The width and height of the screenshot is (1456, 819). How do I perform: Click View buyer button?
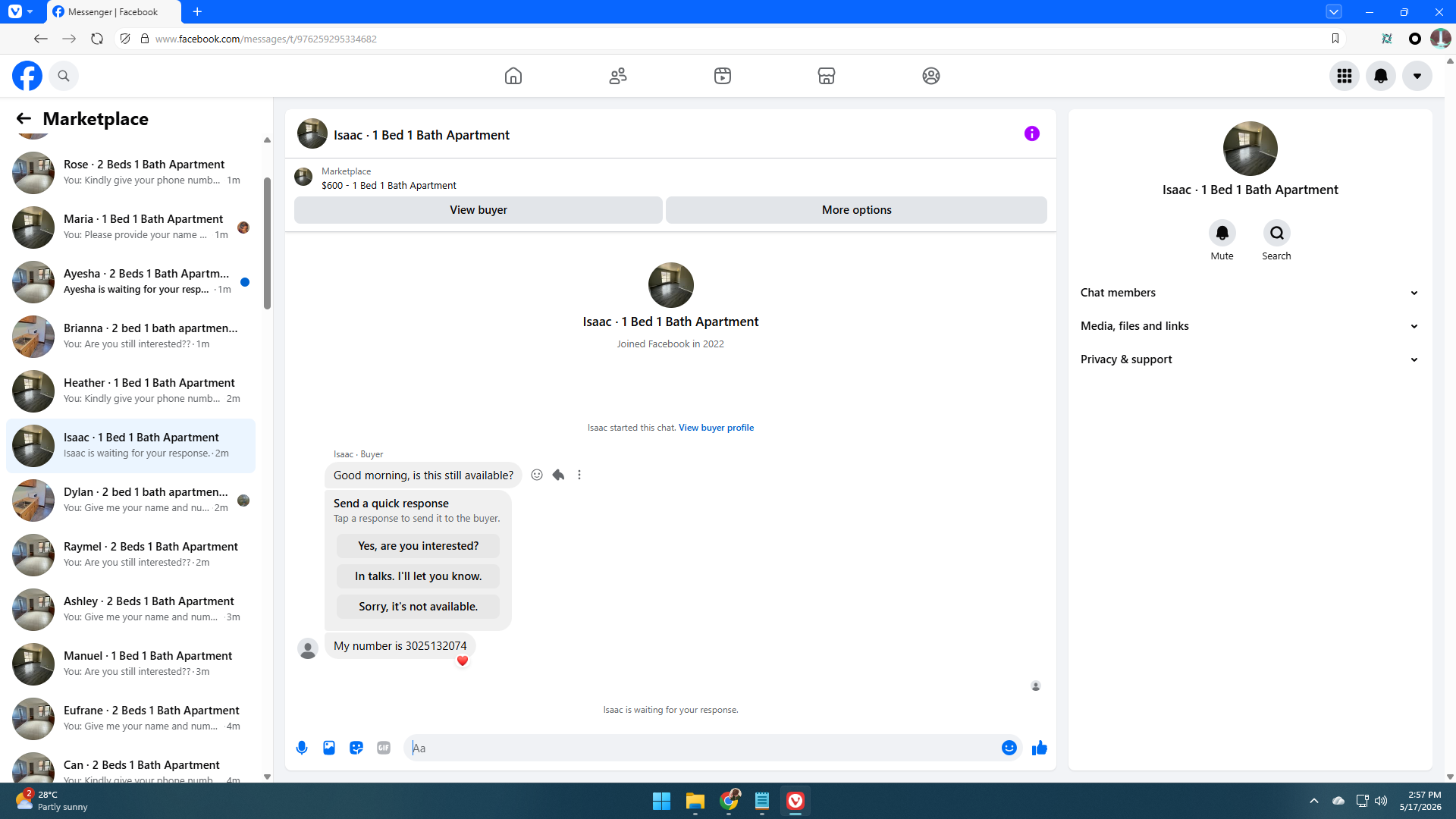pyautogui.click(x=479, y=210)
